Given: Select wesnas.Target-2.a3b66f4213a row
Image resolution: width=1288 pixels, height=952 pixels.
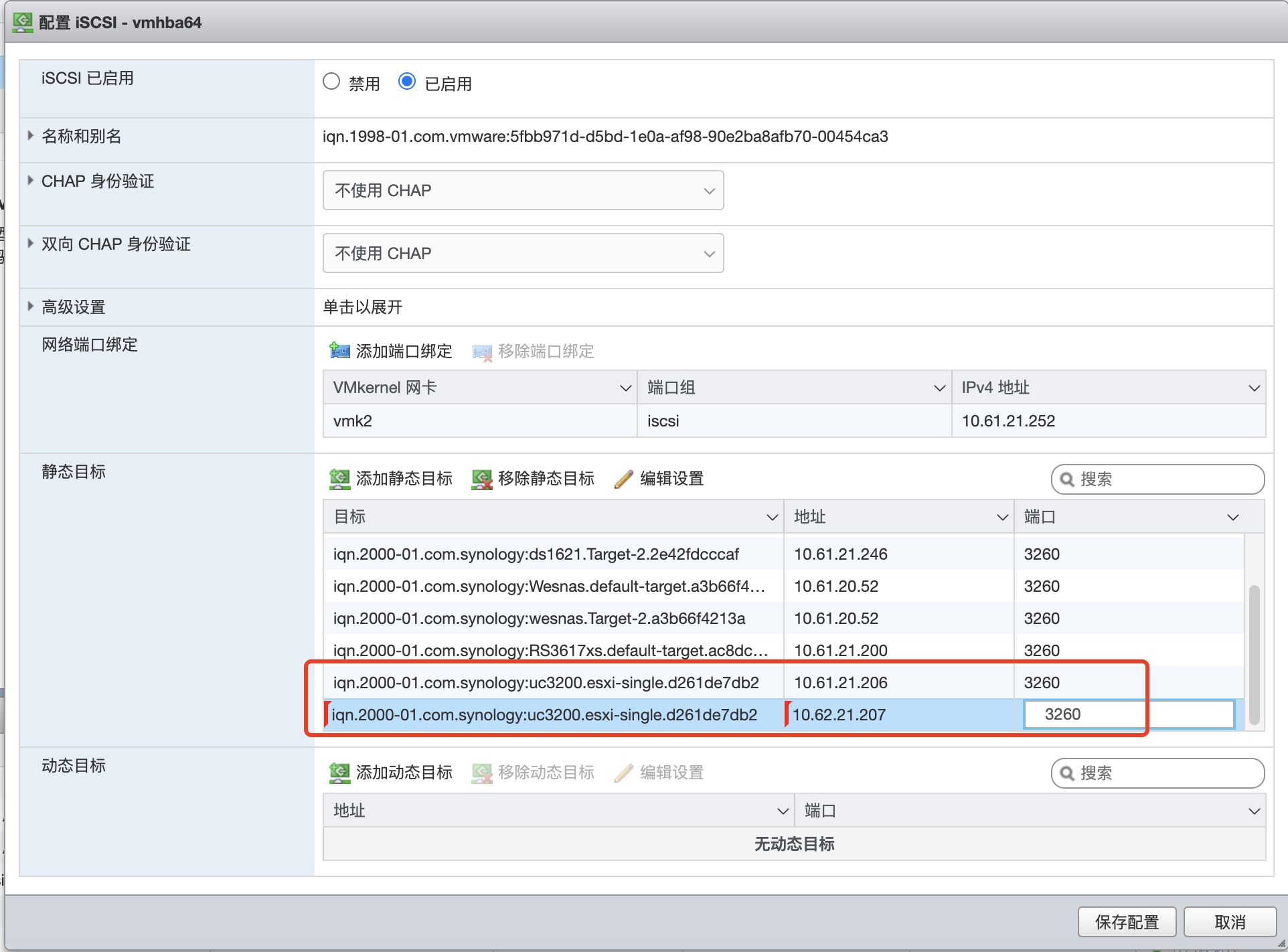Looking at the screenshot, I should (x=783, y=618).
